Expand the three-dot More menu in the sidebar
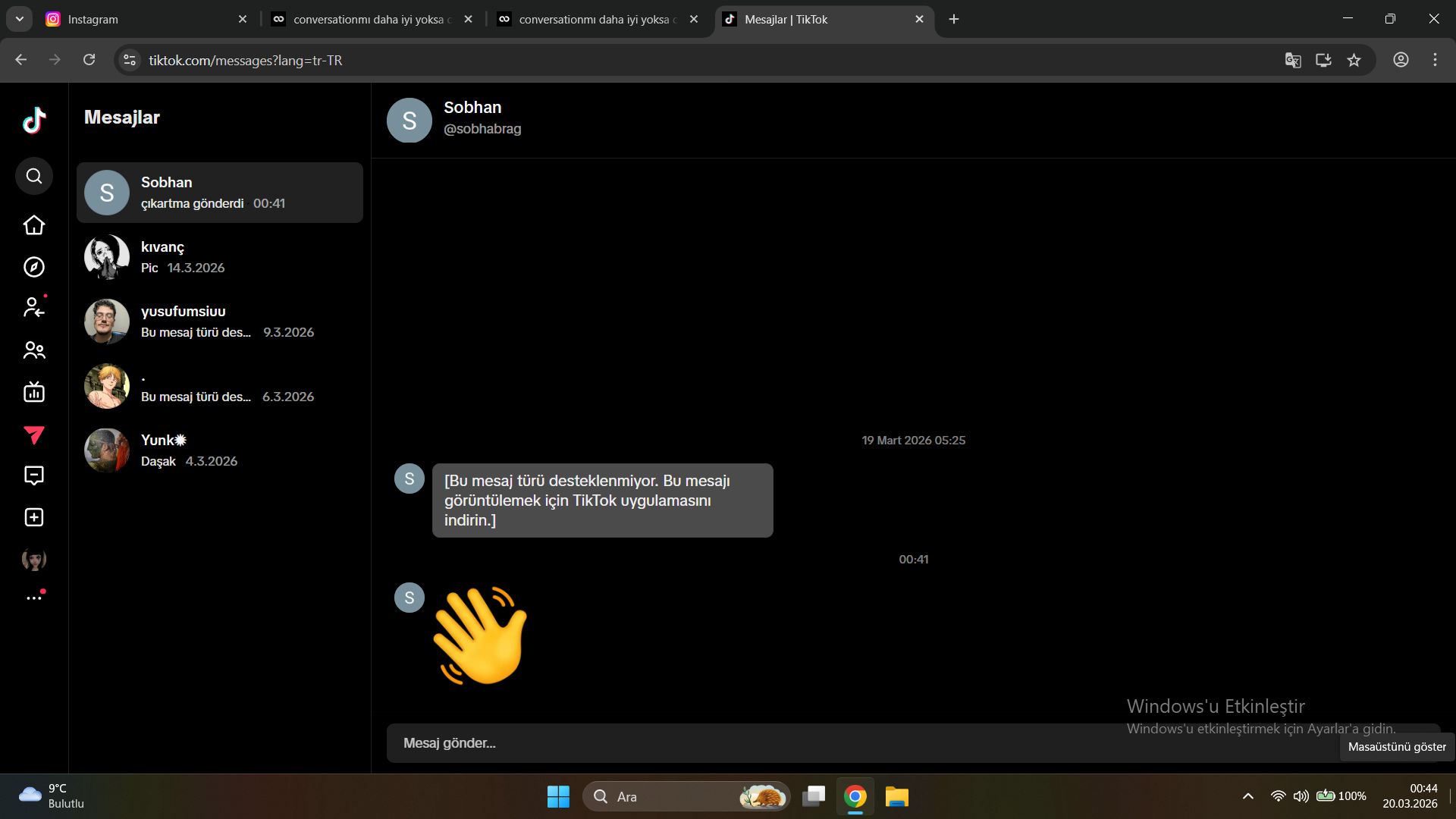Image resolution: width=1456 pixels, height=819 pixels. point(34,598)
